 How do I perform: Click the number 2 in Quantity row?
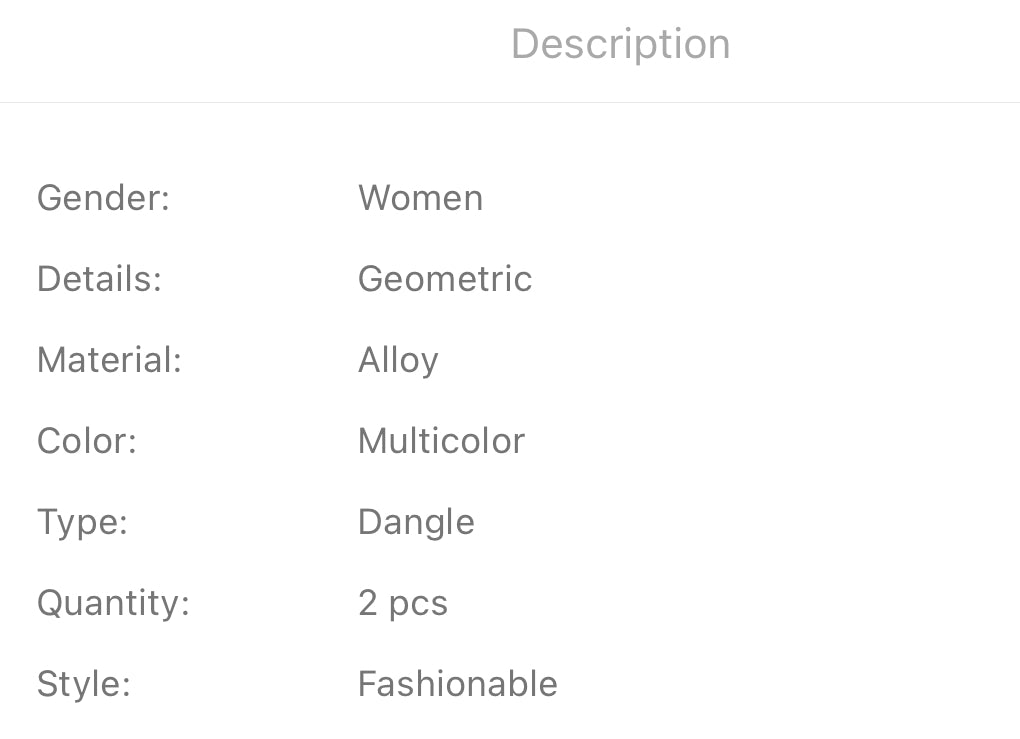367,603
